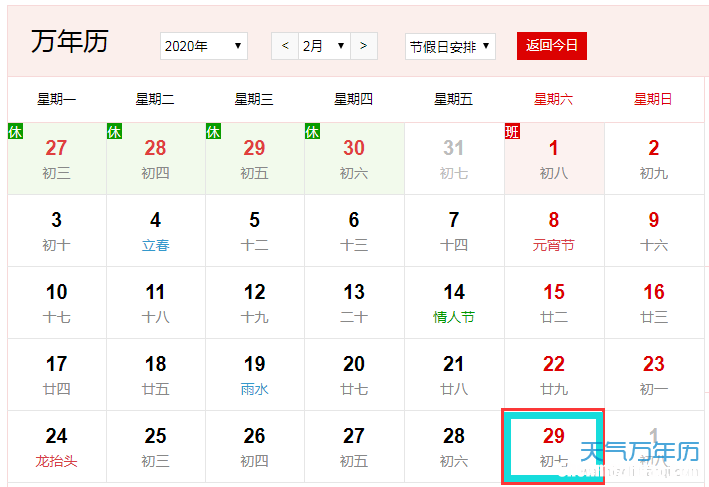This screenshot has width=709, height=487.
Task: Click the 万年历 title
Action: (x=70, y=41)
